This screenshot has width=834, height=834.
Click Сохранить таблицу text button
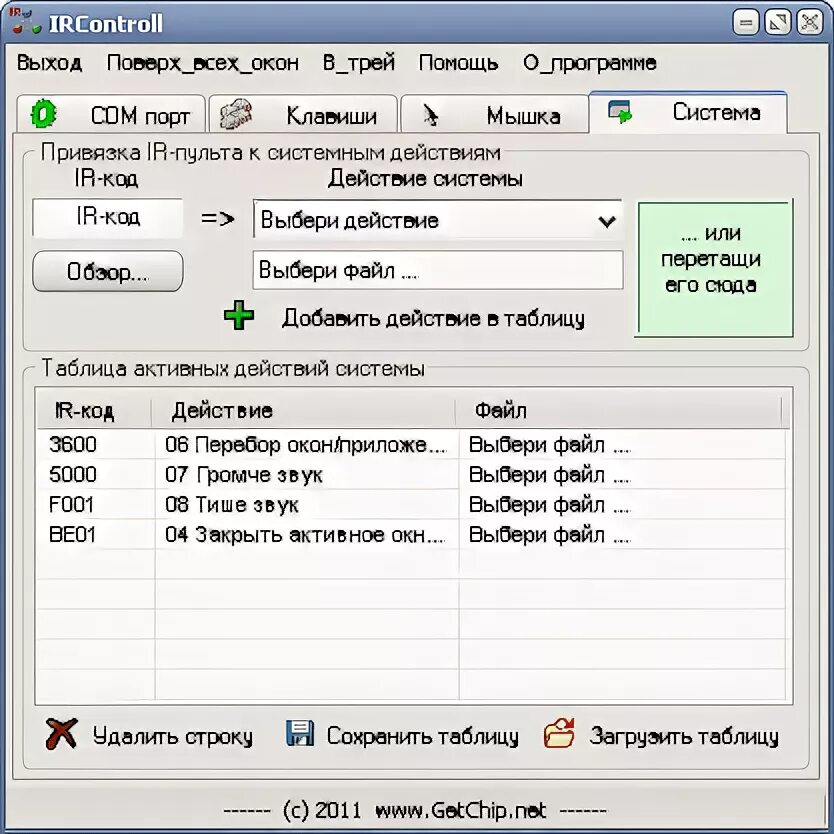pos(422,736)
